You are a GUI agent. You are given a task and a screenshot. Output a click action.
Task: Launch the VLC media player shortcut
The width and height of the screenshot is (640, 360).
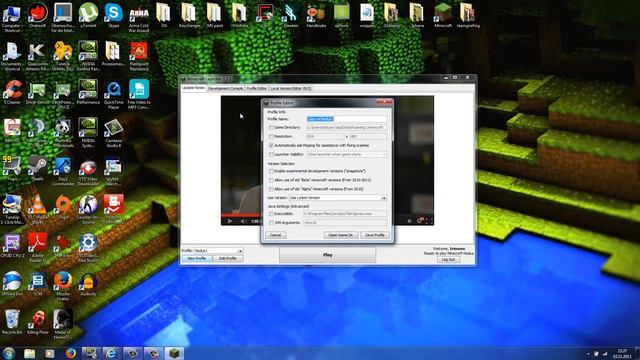(37, 209)
